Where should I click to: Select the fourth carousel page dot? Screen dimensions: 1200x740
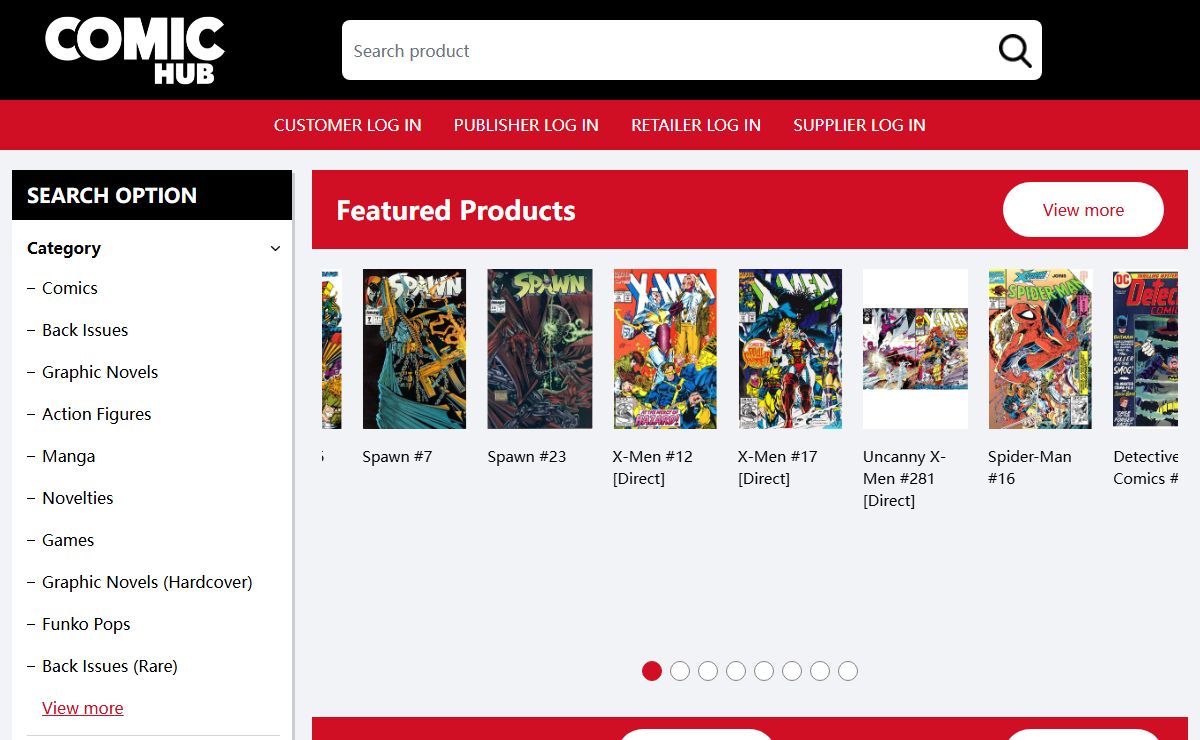point(736,671)
